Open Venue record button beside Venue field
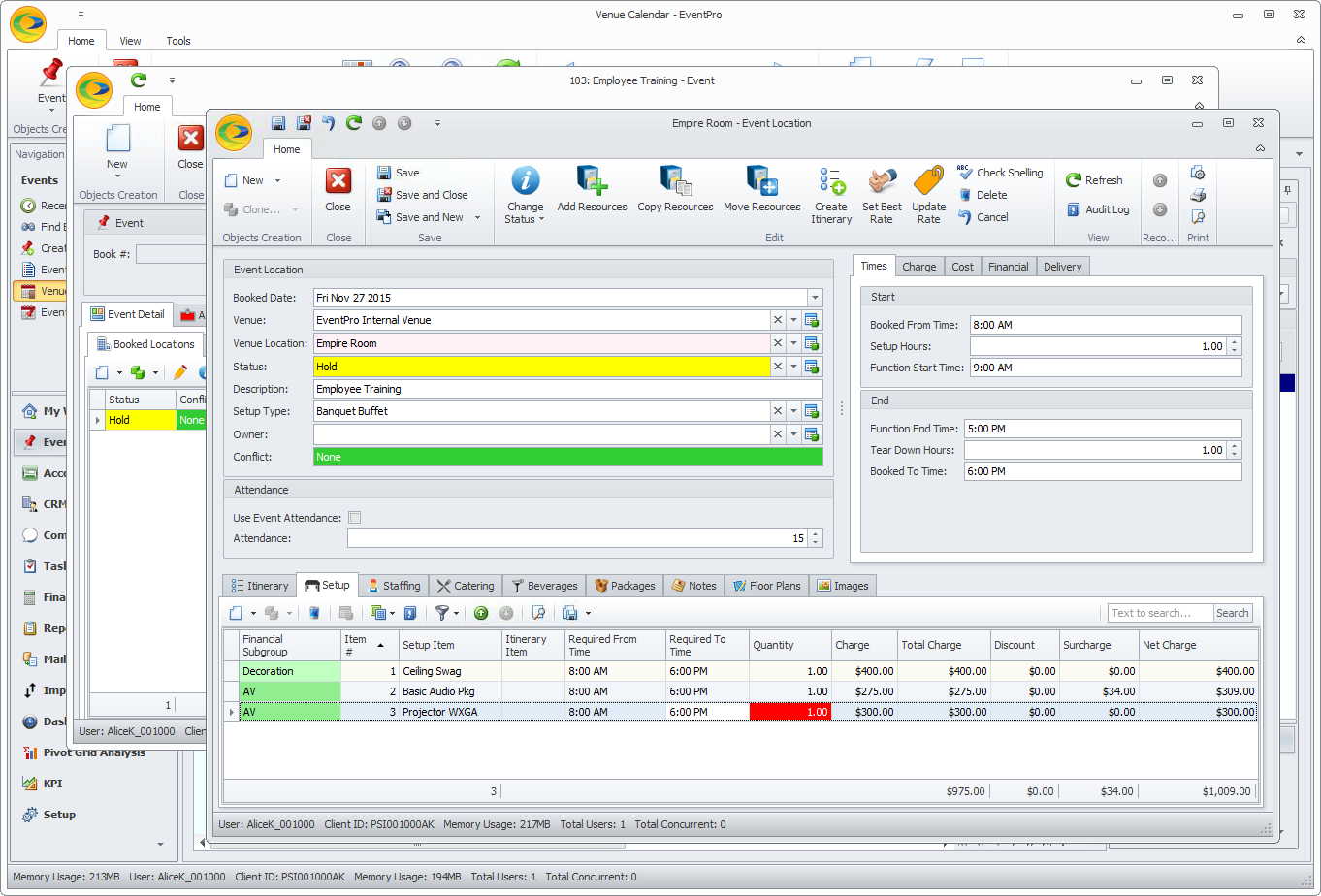Image resolution: width=1321 pixels, height=896 pixels. (x=813, y=320)
